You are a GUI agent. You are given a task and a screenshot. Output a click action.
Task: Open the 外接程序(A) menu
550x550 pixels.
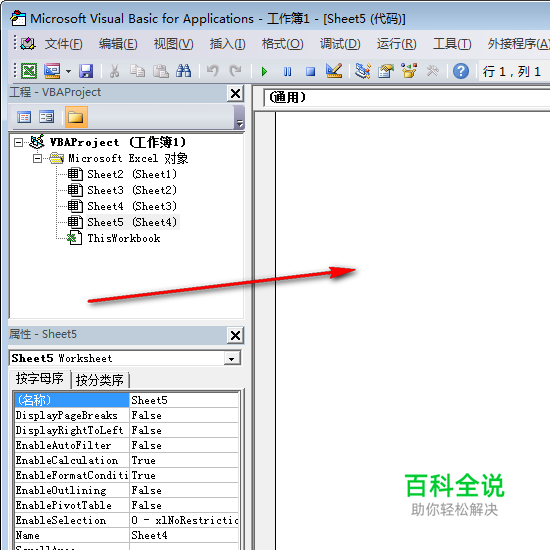pyautogui.click(x=518, y=44)
